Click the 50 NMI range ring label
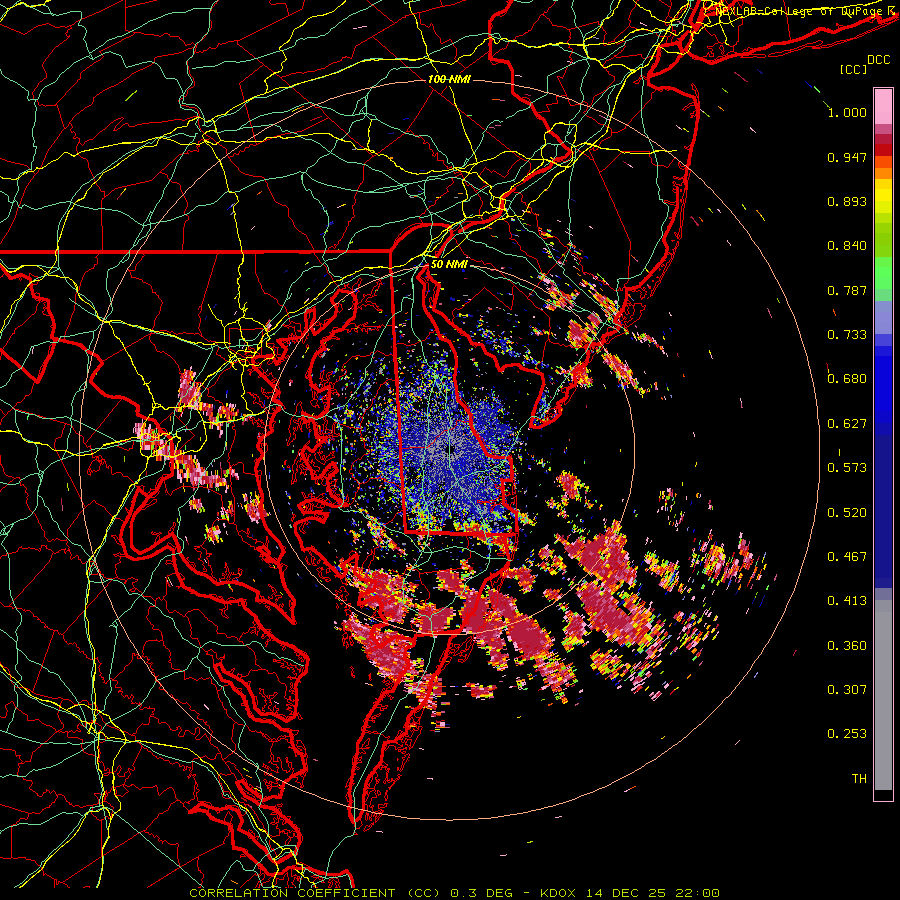Screen dimensions: 900x900 [x=449, y=264]
